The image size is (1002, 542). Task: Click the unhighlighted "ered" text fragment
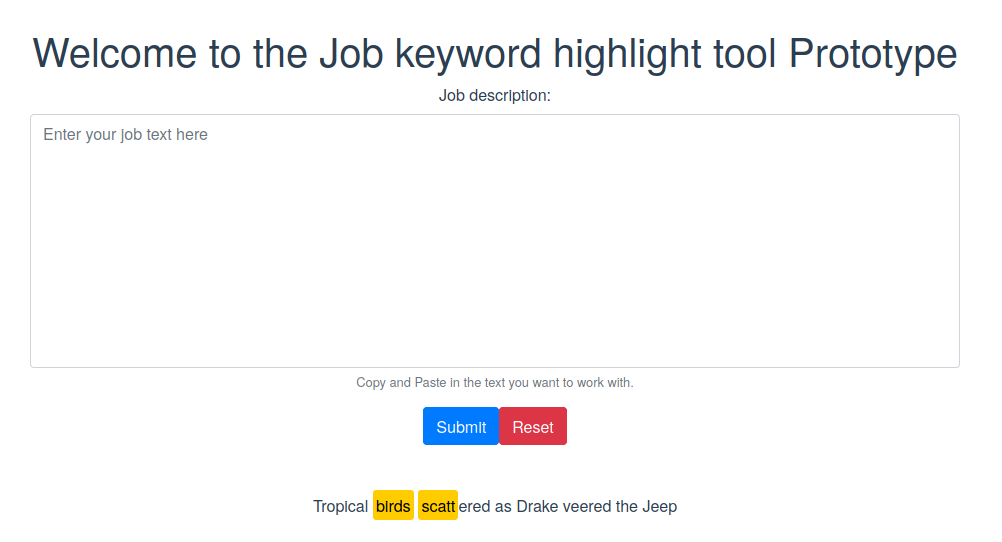[x=474, y=507]
